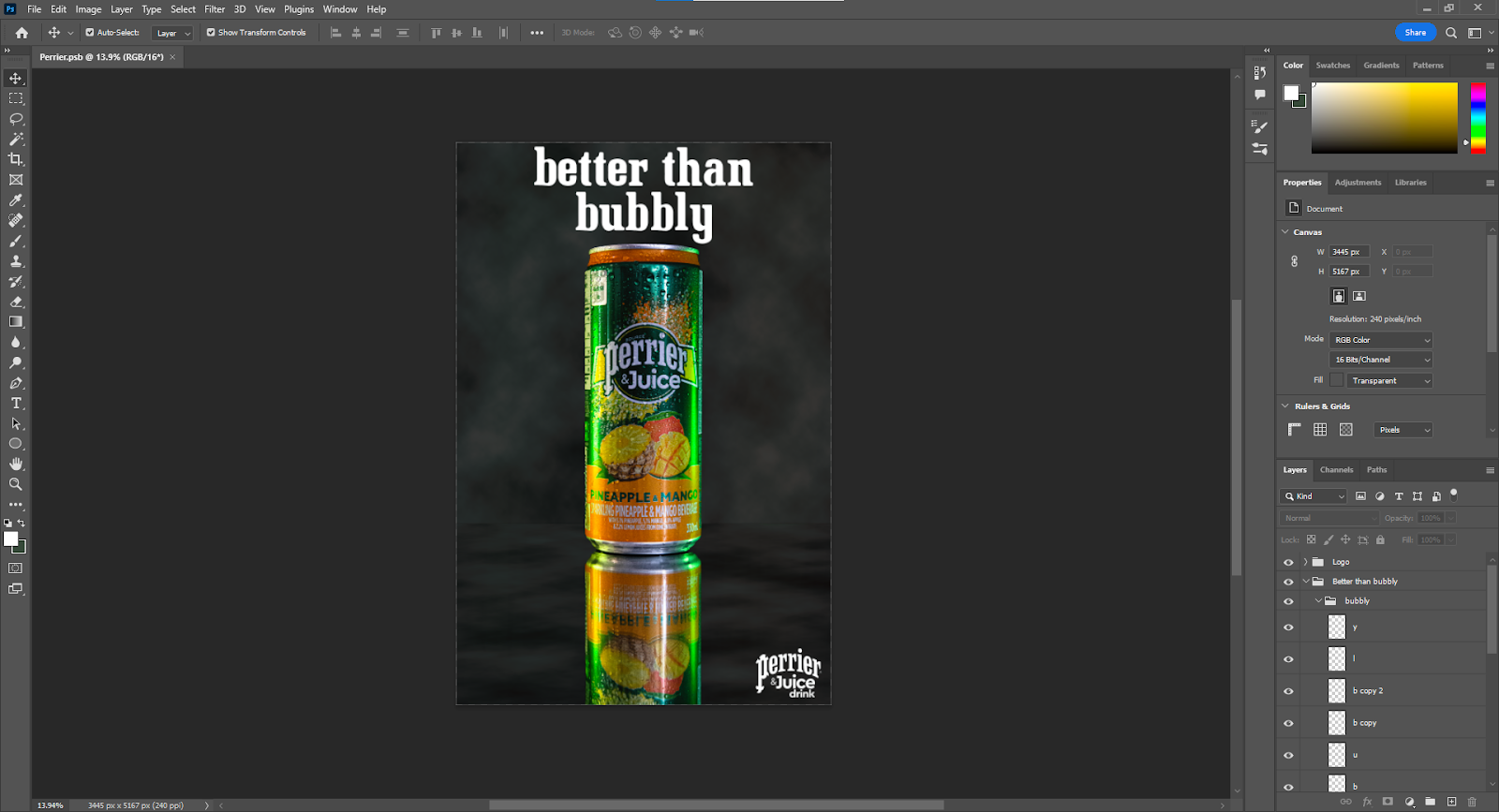The width and height of the screenshot is (1499, 812).
Task: Hide the b copy 2 layer
Action: tap(1288, 691)
